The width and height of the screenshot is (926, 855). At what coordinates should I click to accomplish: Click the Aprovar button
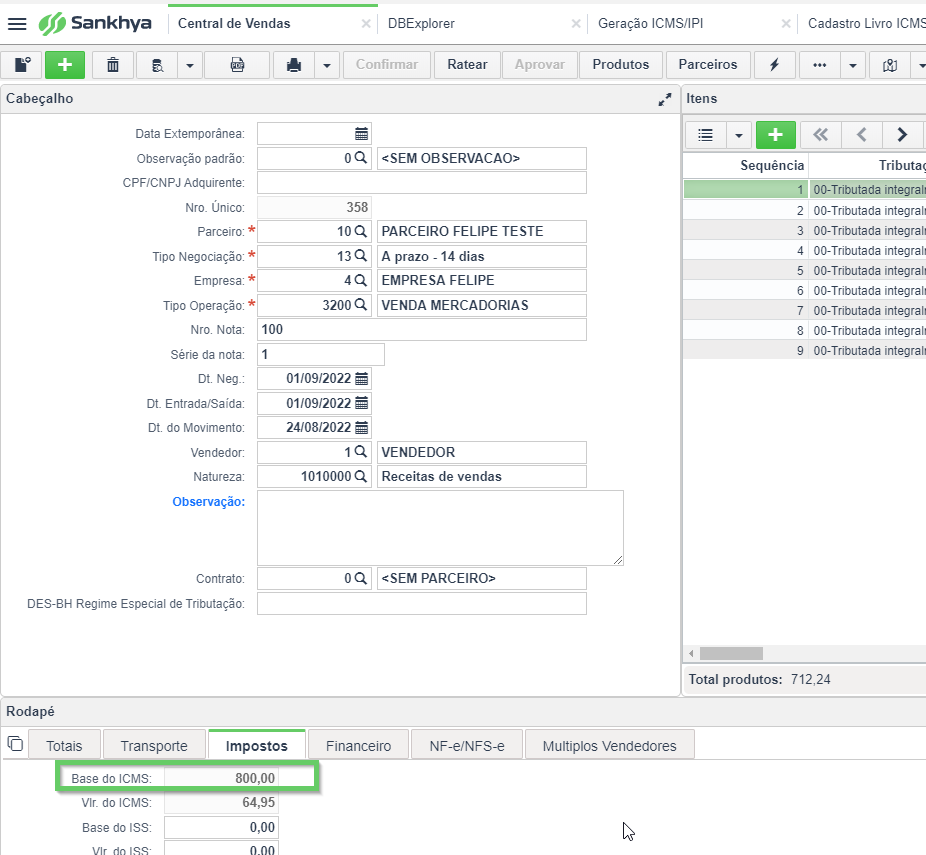(x=540, y=65)
